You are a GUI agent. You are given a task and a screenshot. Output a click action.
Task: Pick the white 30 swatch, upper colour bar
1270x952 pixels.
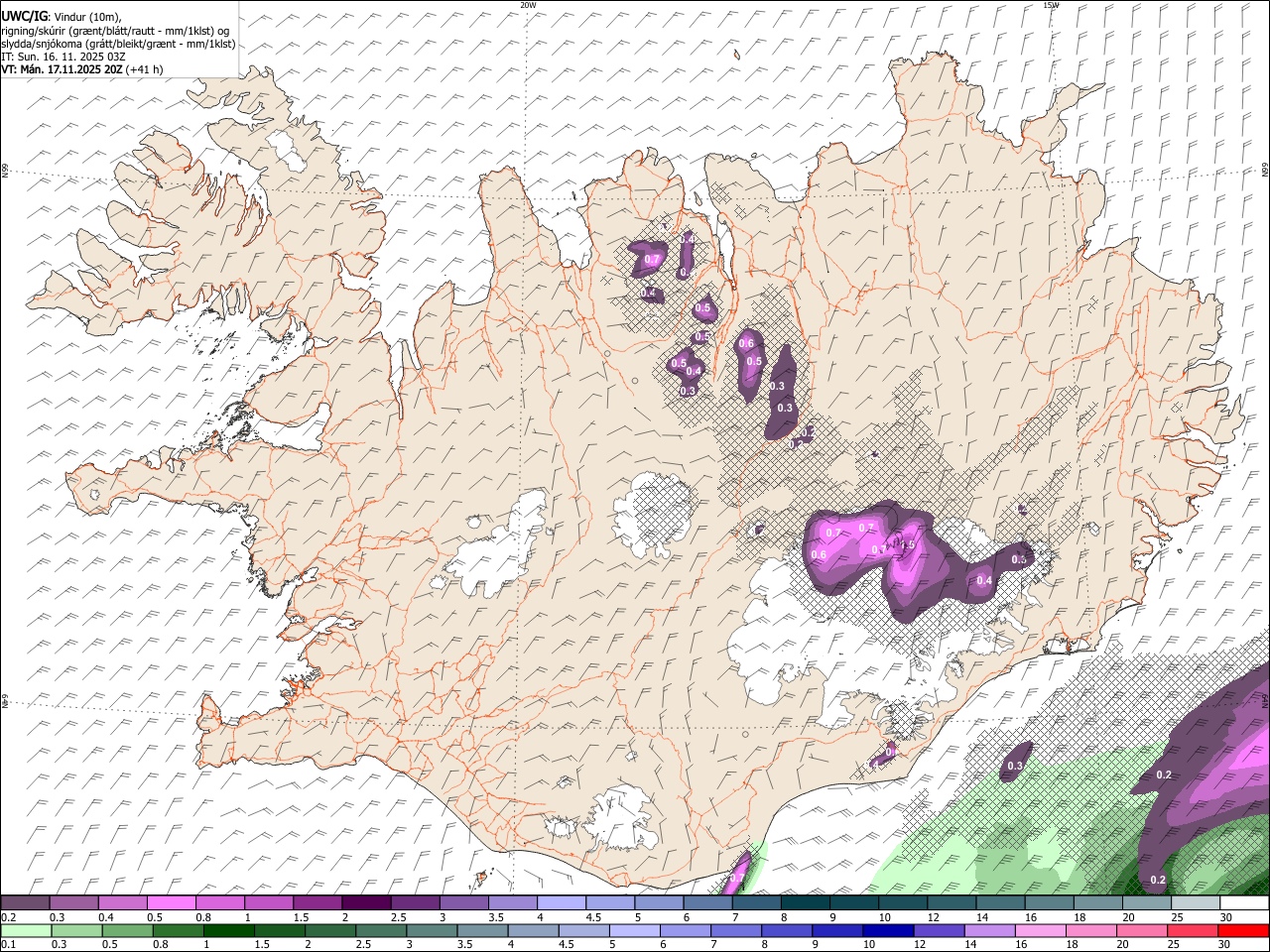[x=1244, y=903]
